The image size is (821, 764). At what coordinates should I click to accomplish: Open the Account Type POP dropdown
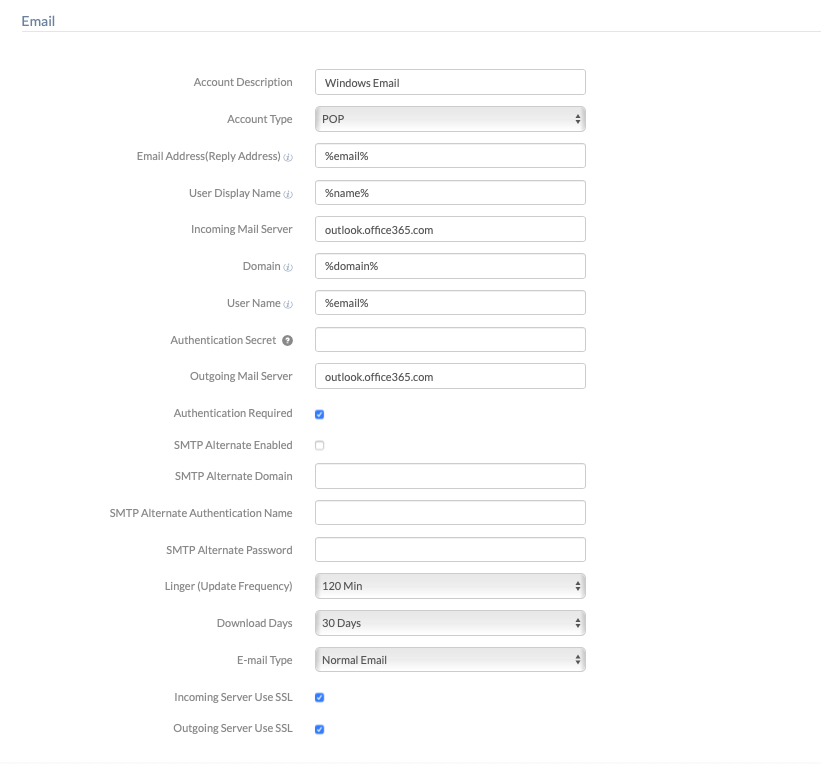[x=450, y=119]
